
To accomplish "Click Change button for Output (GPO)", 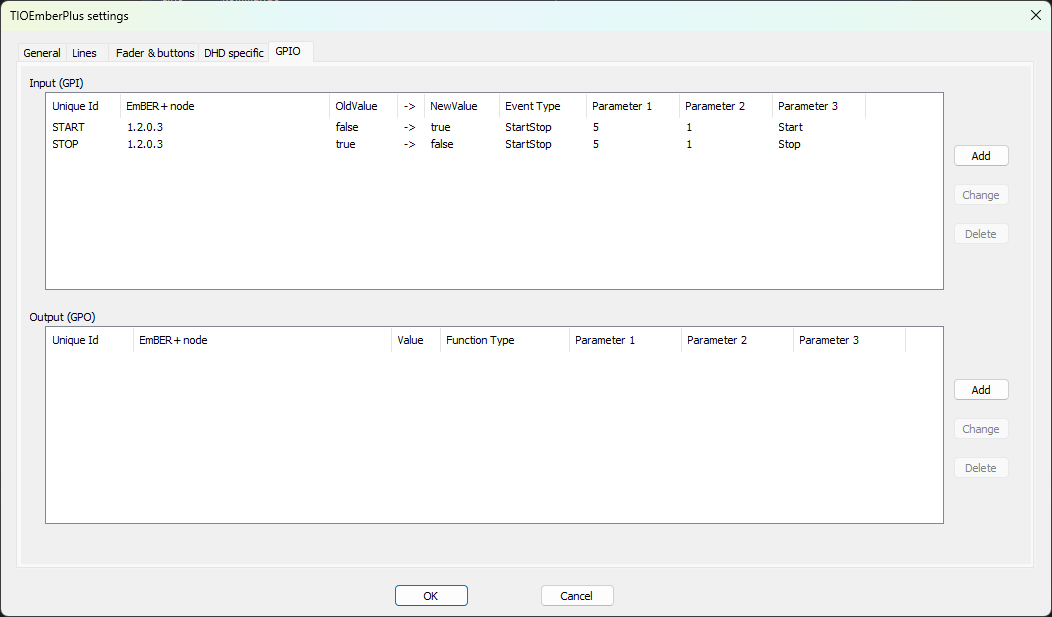I will point(981,429).
